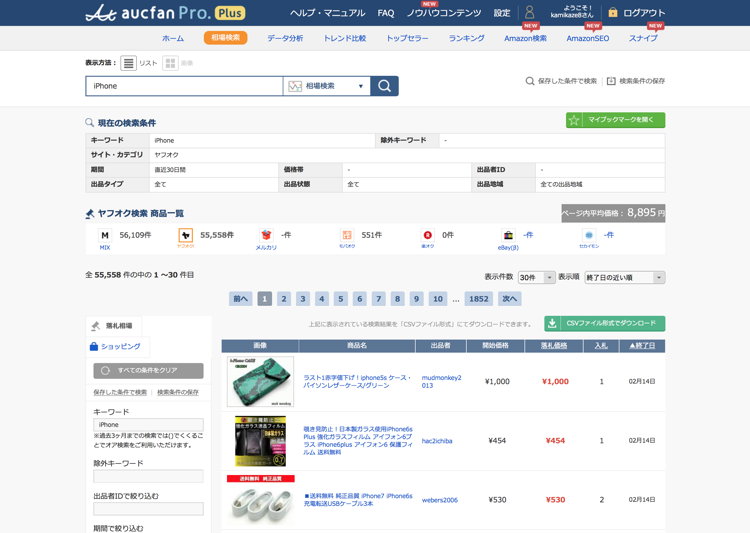The image size is (750, 533).
Task: Go to results page 5
Action: point(341,299)
